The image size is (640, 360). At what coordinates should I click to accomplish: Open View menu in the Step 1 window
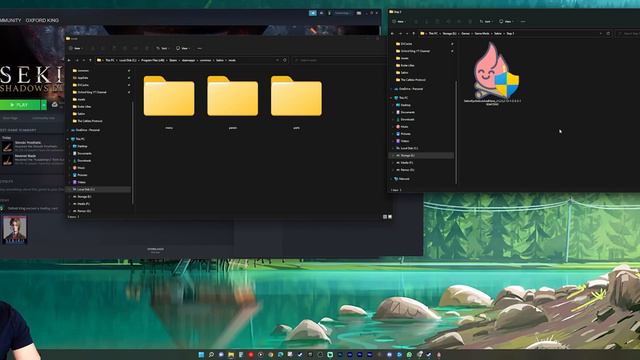pos(506,21)
